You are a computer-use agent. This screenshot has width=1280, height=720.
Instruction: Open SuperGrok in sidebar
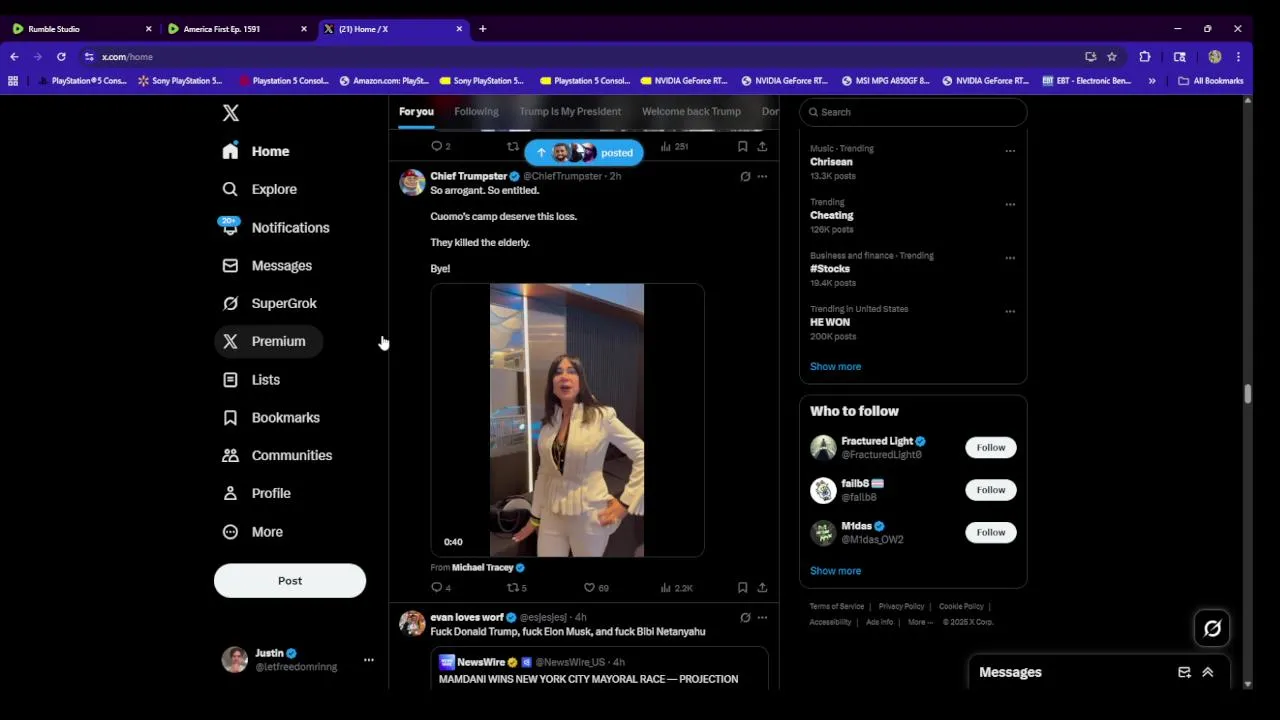pyautogui.click(x=270, y=303)
